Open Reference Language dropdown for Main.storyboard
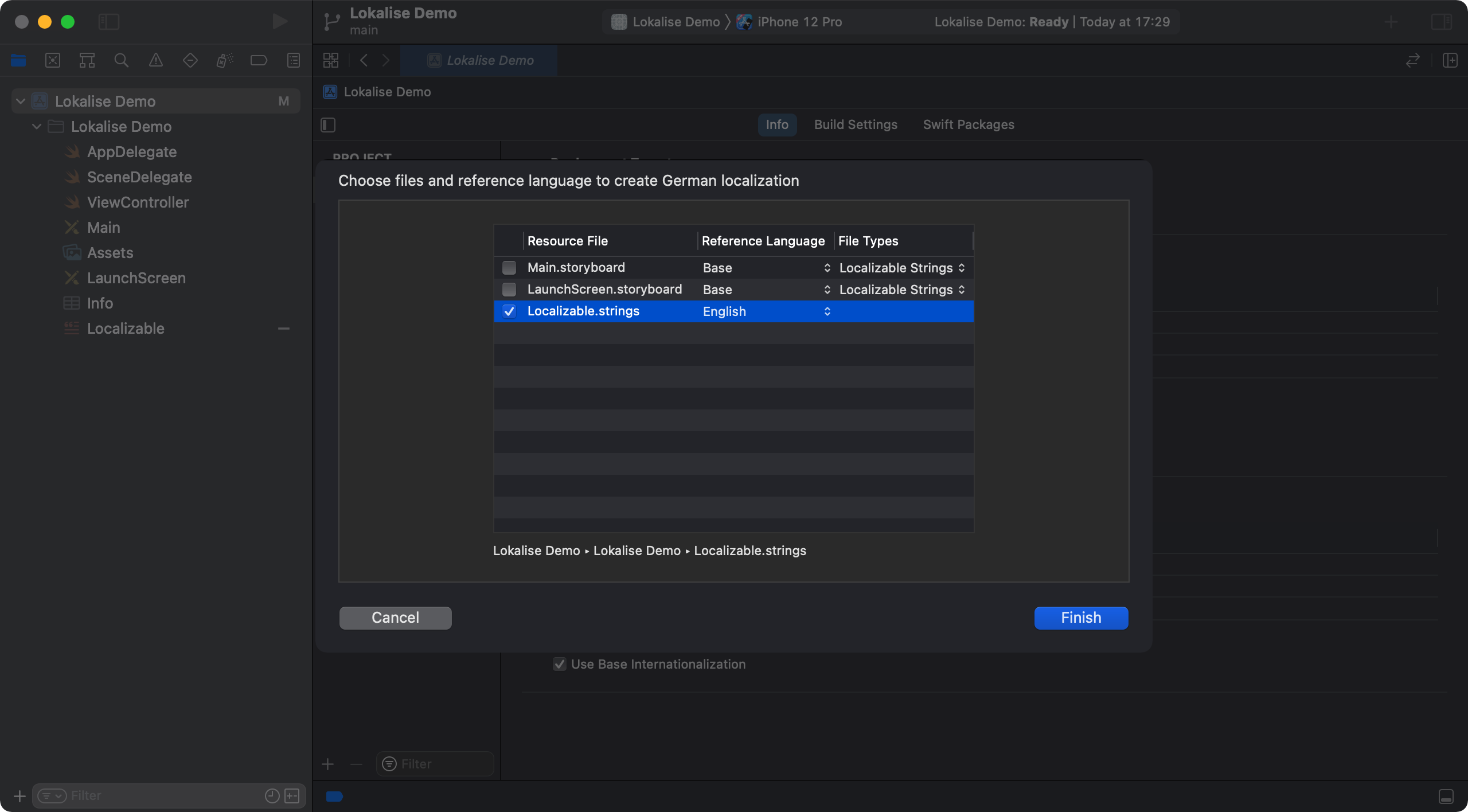1468x812 pixels. (x=767, y=268)
